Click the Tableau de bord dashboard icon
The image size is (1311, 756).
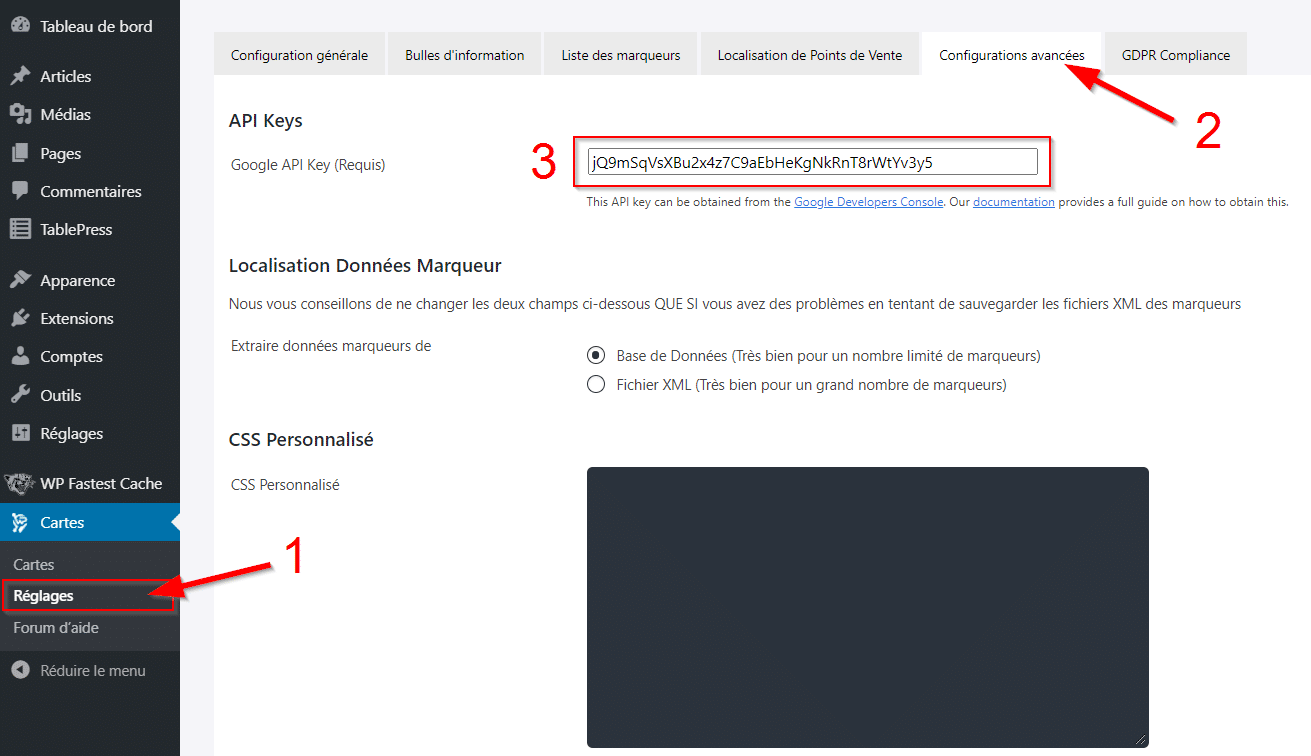click(20, 26)
